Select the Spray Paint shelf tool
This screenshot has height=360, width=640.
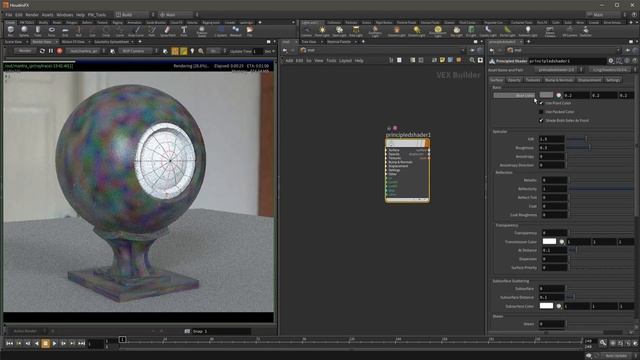[167, 31]
